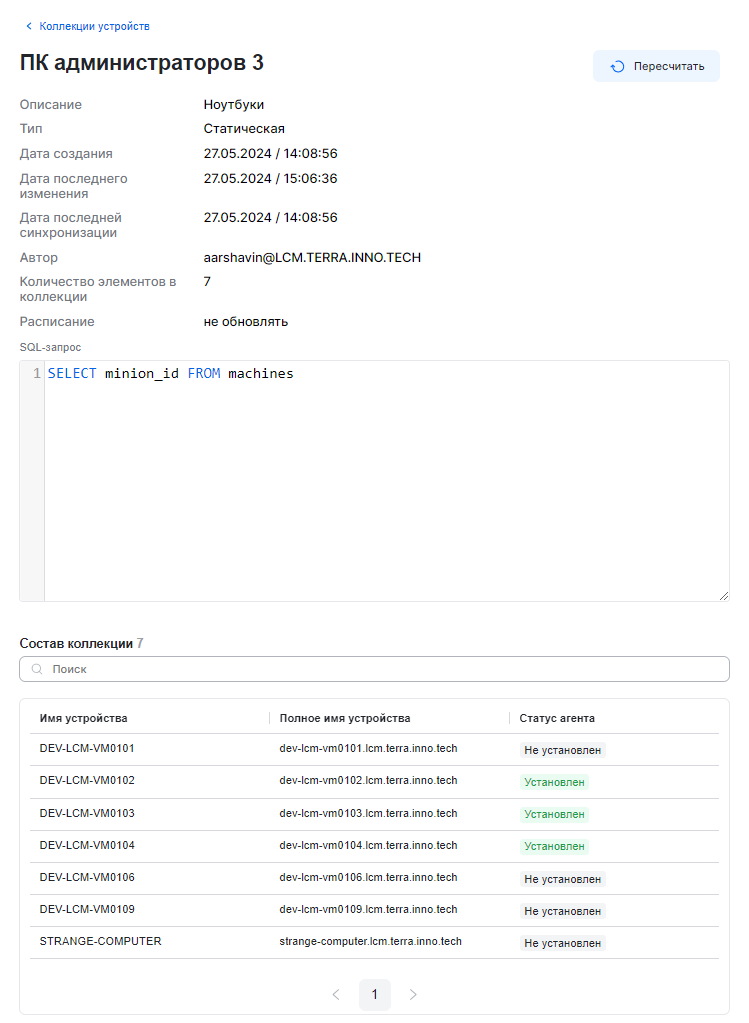
Task: Focus the Поиск search field
Action: click(x=380, y=669)
